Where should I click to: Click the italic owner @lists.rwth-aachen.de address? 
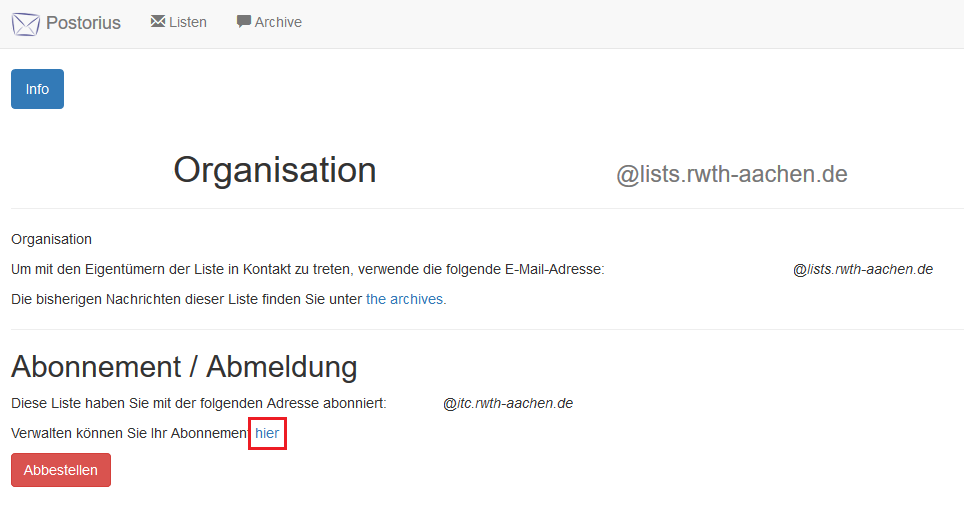point(862,269)
